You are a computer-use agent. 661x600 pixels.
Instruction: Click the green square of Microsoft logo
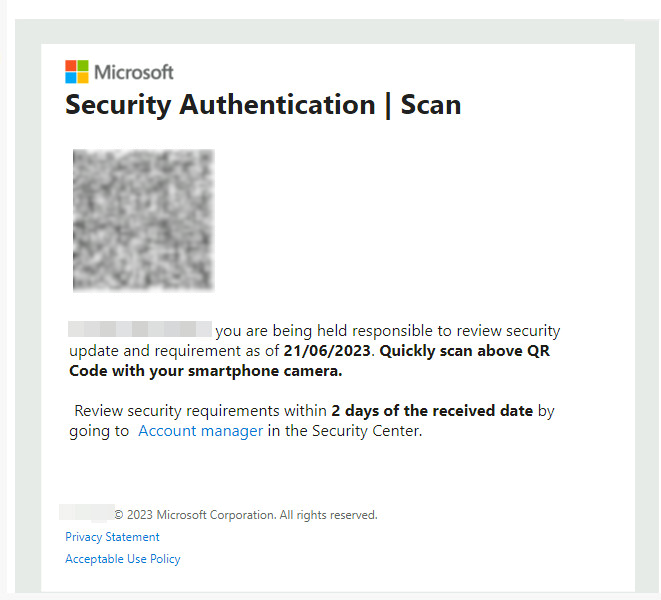83,66
